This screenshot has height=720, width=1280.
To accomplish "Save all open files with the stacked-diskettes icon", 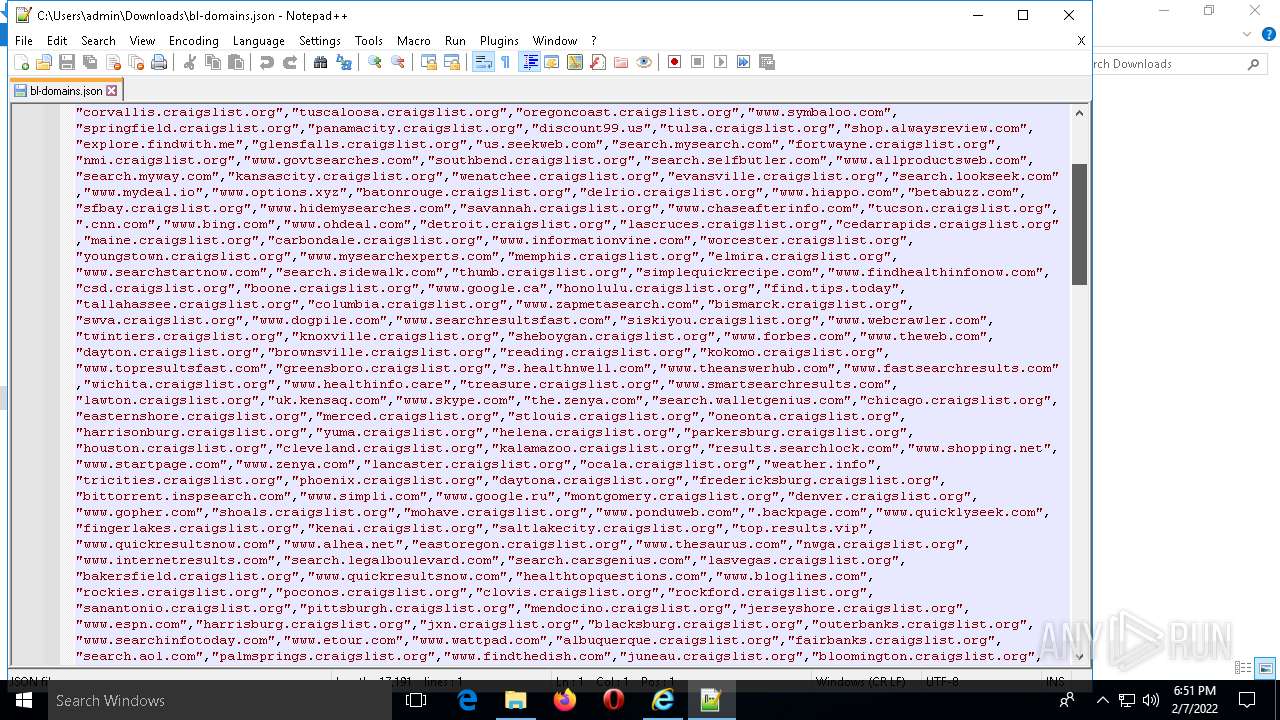I will (x=90, y=62).
